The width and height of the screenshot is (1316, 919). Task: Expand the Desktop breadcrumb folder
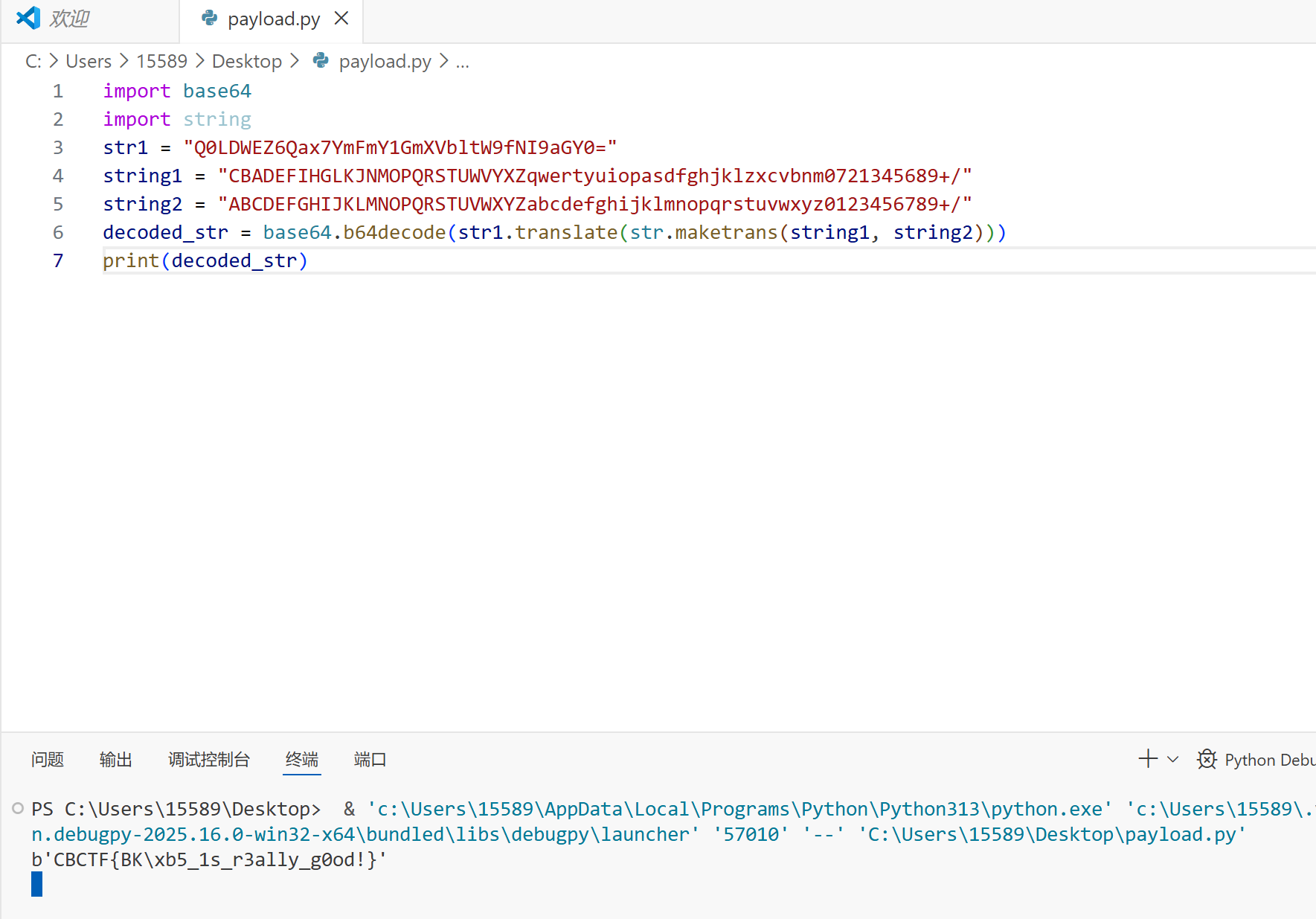pyautogui.click(x=247, y=61)
